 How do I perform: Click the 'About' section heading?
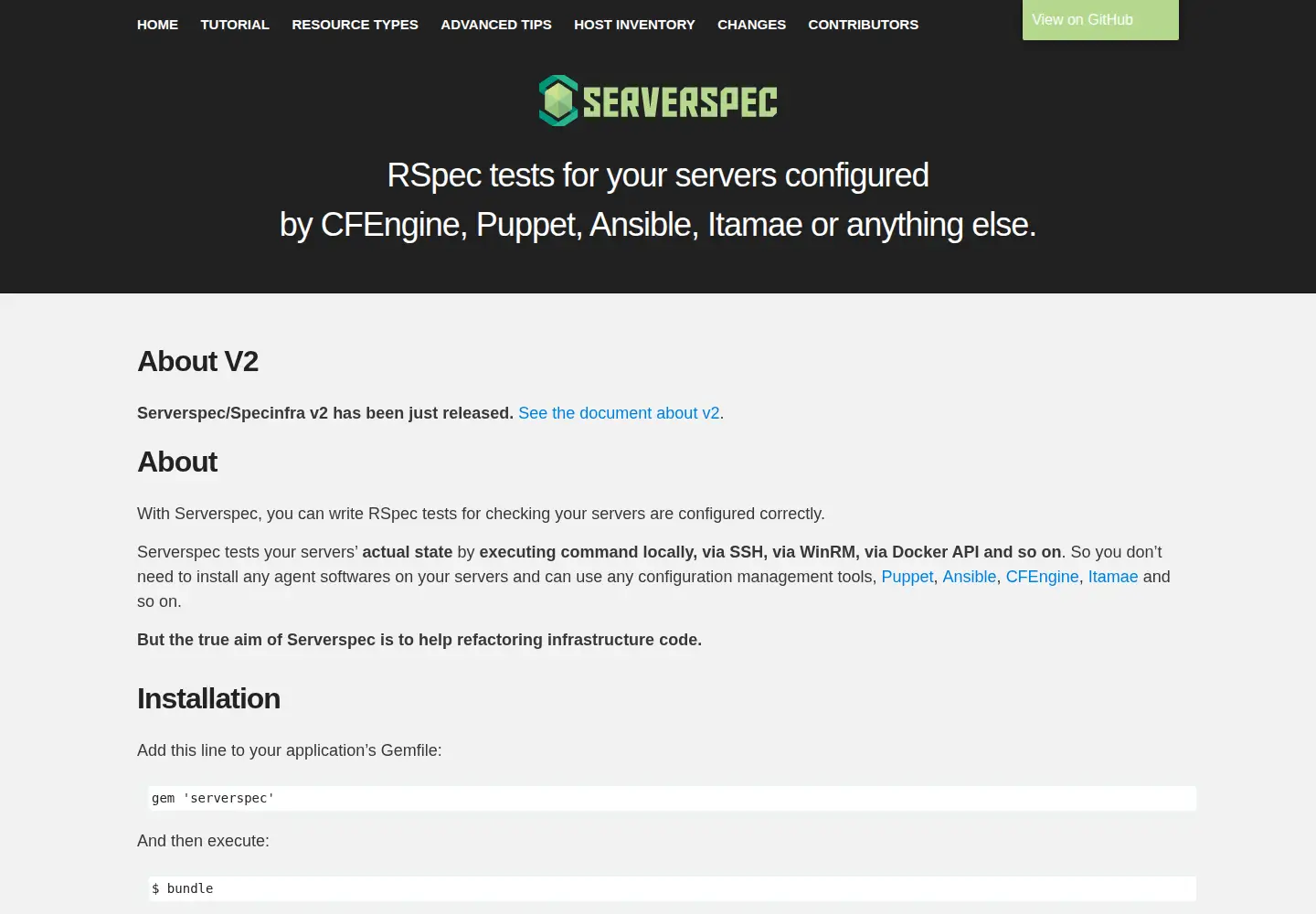coord(177,462)
